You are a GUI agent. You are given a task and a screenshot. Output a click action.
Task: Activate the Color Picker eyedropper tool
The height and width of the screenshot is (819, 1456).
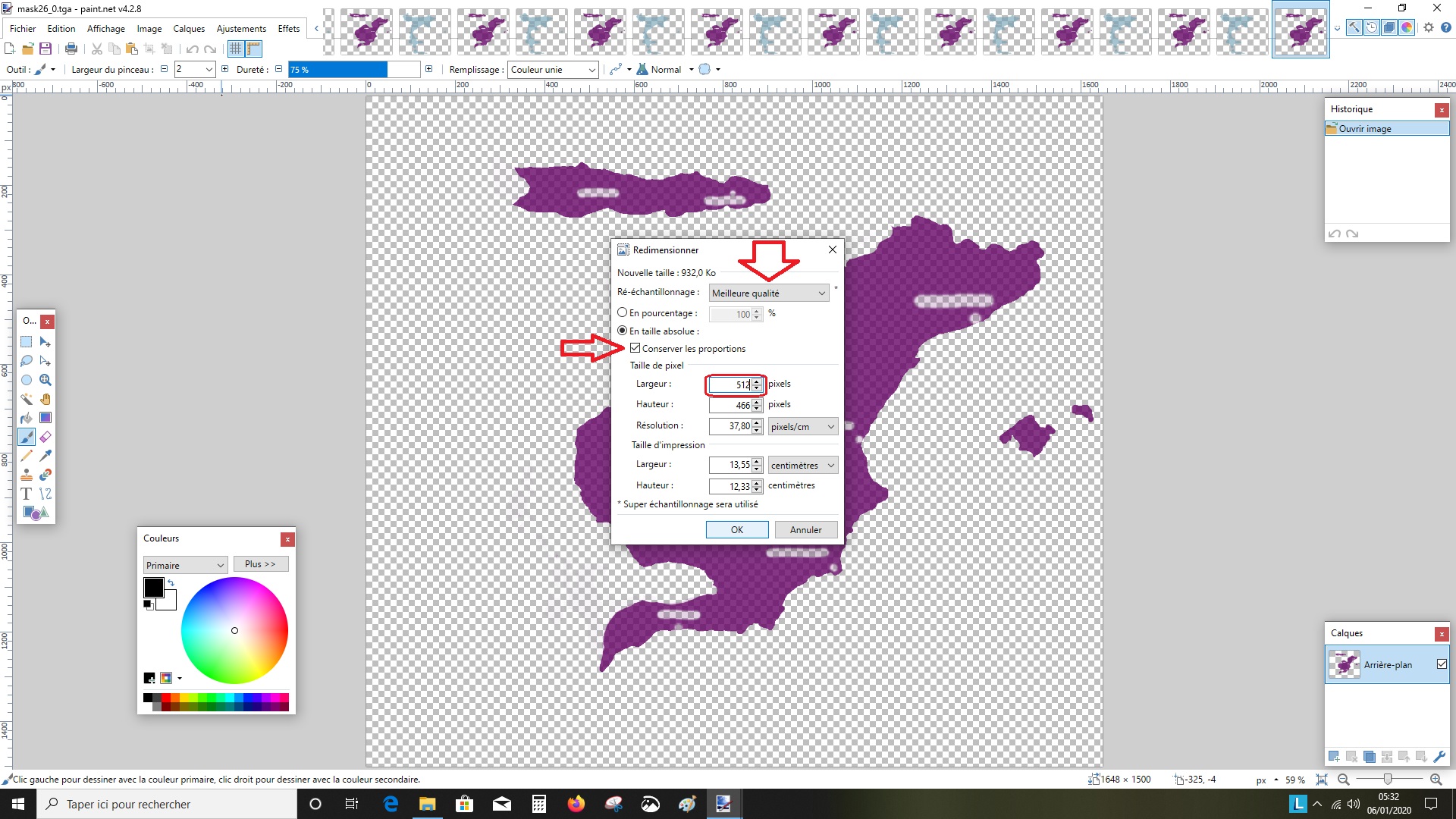point(45,456)
